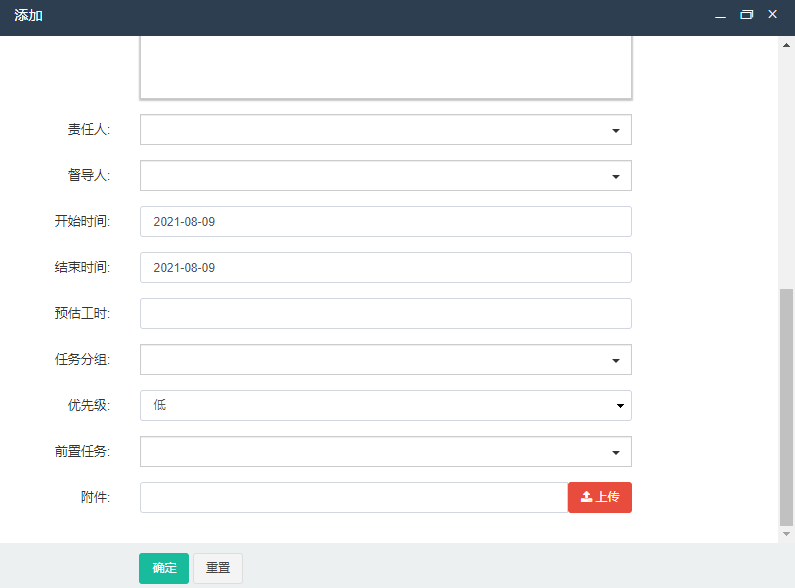Open the 优先级 dropdown showing 低

coord(386,406)
